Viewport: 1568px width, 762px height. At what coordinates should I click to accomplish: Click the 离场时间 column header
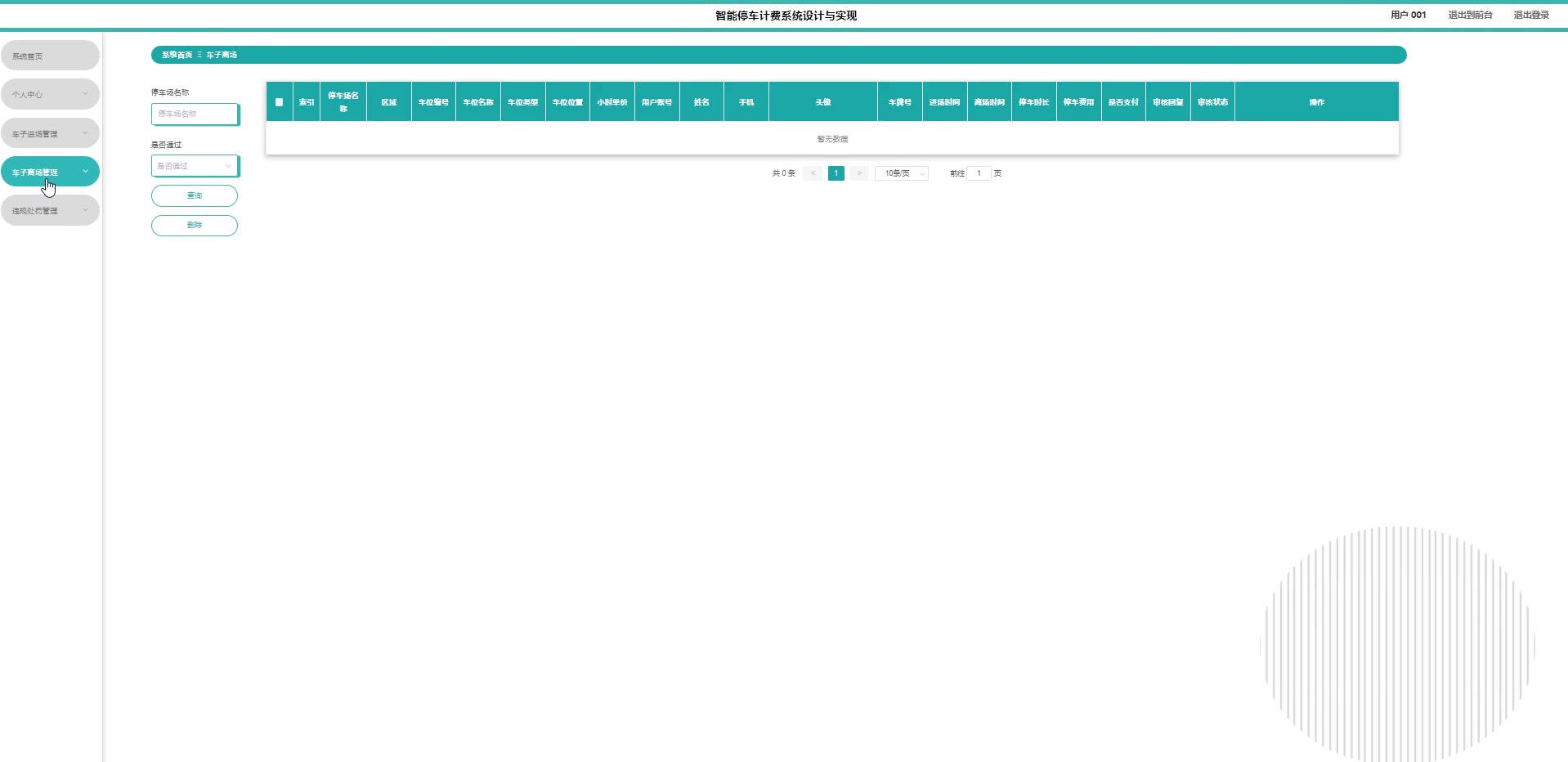pyautogui.click(x=989, y=102)
